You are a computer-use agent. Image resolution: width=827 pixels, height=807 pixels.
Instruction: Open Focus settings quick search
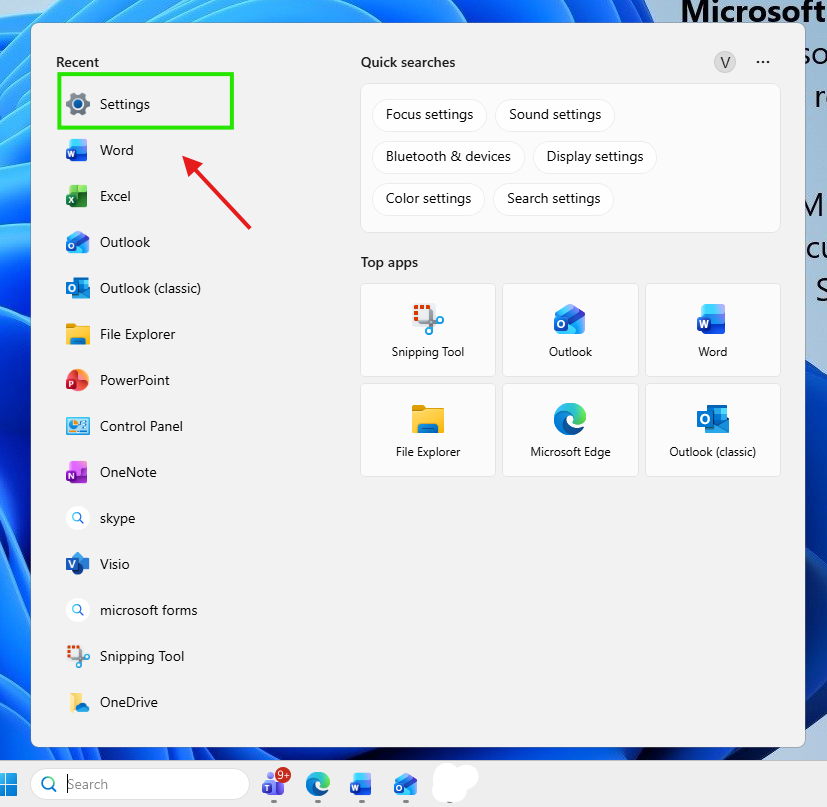(x=429, y=115)
